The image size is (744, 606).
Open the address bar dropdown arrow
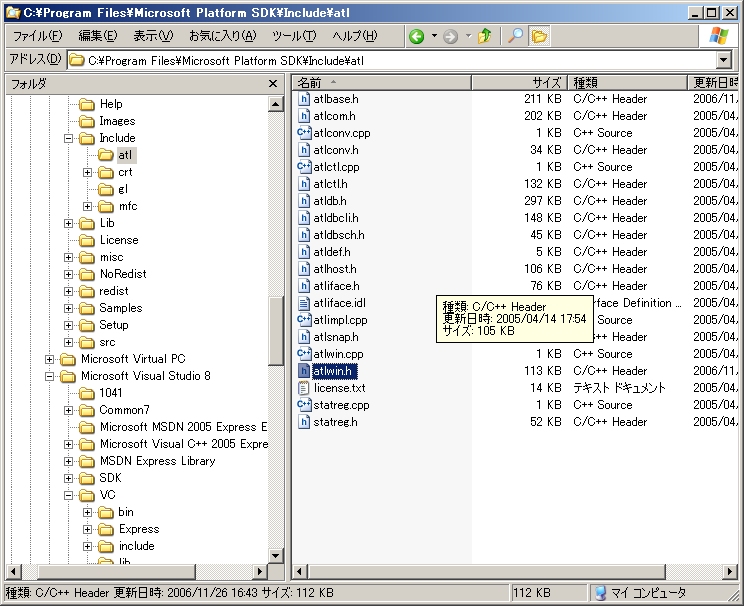click(x=723, y=60)
